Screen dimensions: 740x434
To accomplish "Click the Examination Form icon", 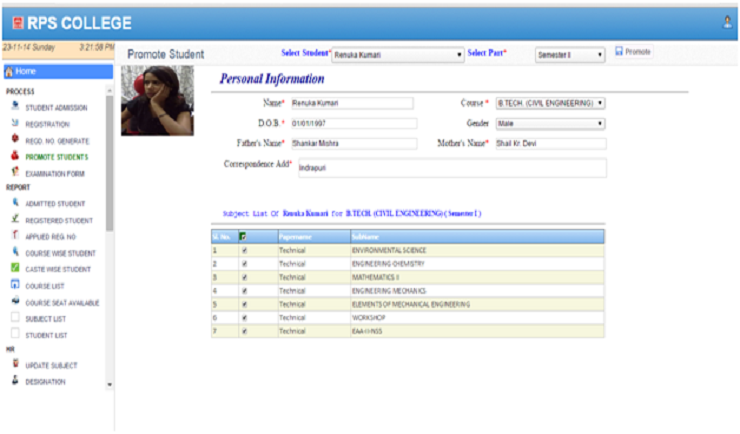I will [14, 172].
